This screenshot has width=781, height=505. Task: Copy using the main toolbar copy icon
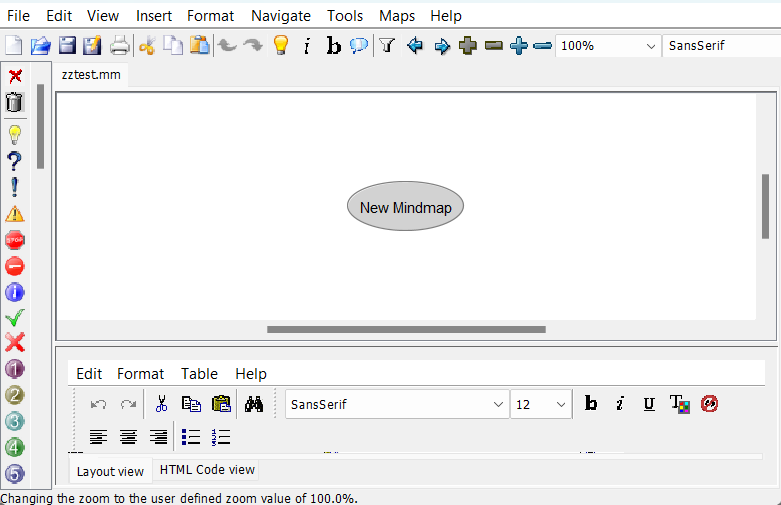click(x=173, y=46)
